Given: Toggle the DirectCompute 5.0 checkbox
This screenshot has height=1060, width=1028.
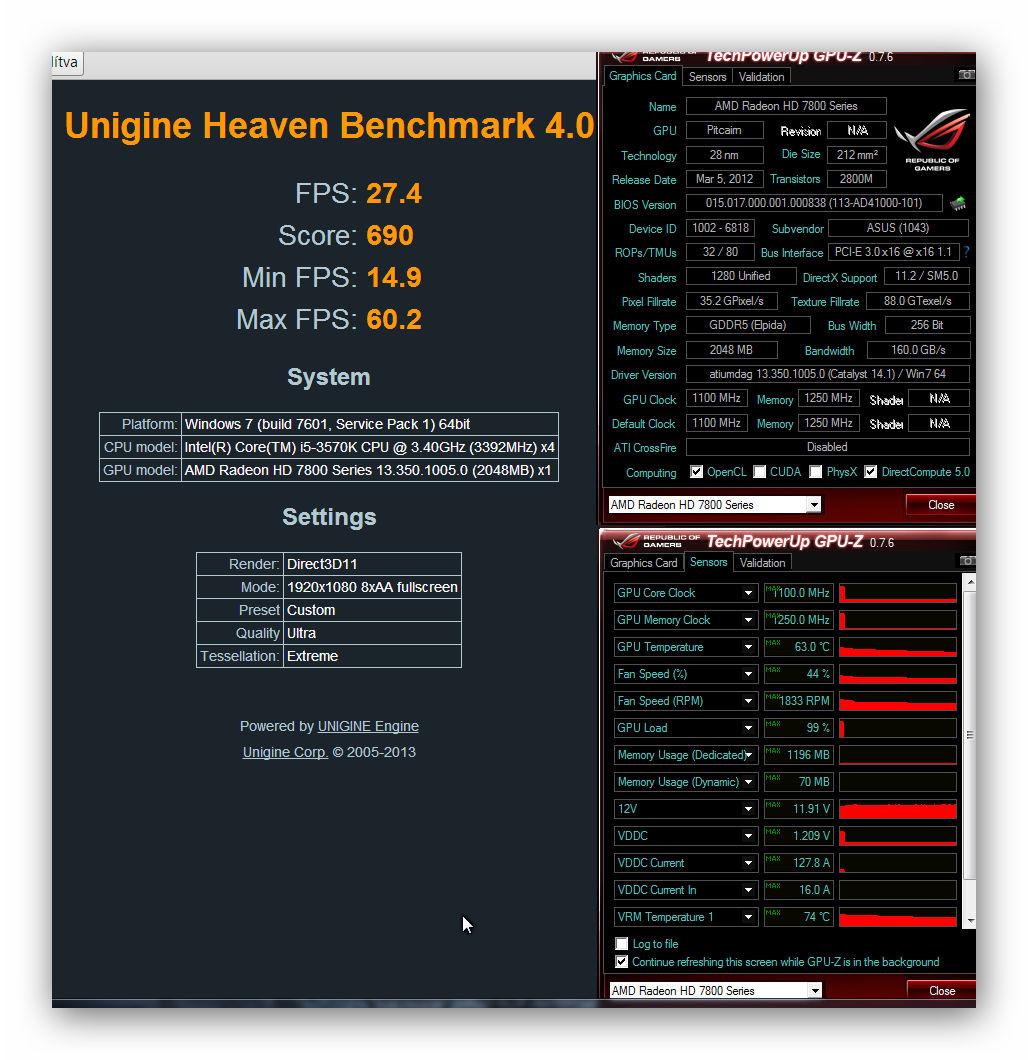Looking at the screenshot, I should (x=871, y=472).
